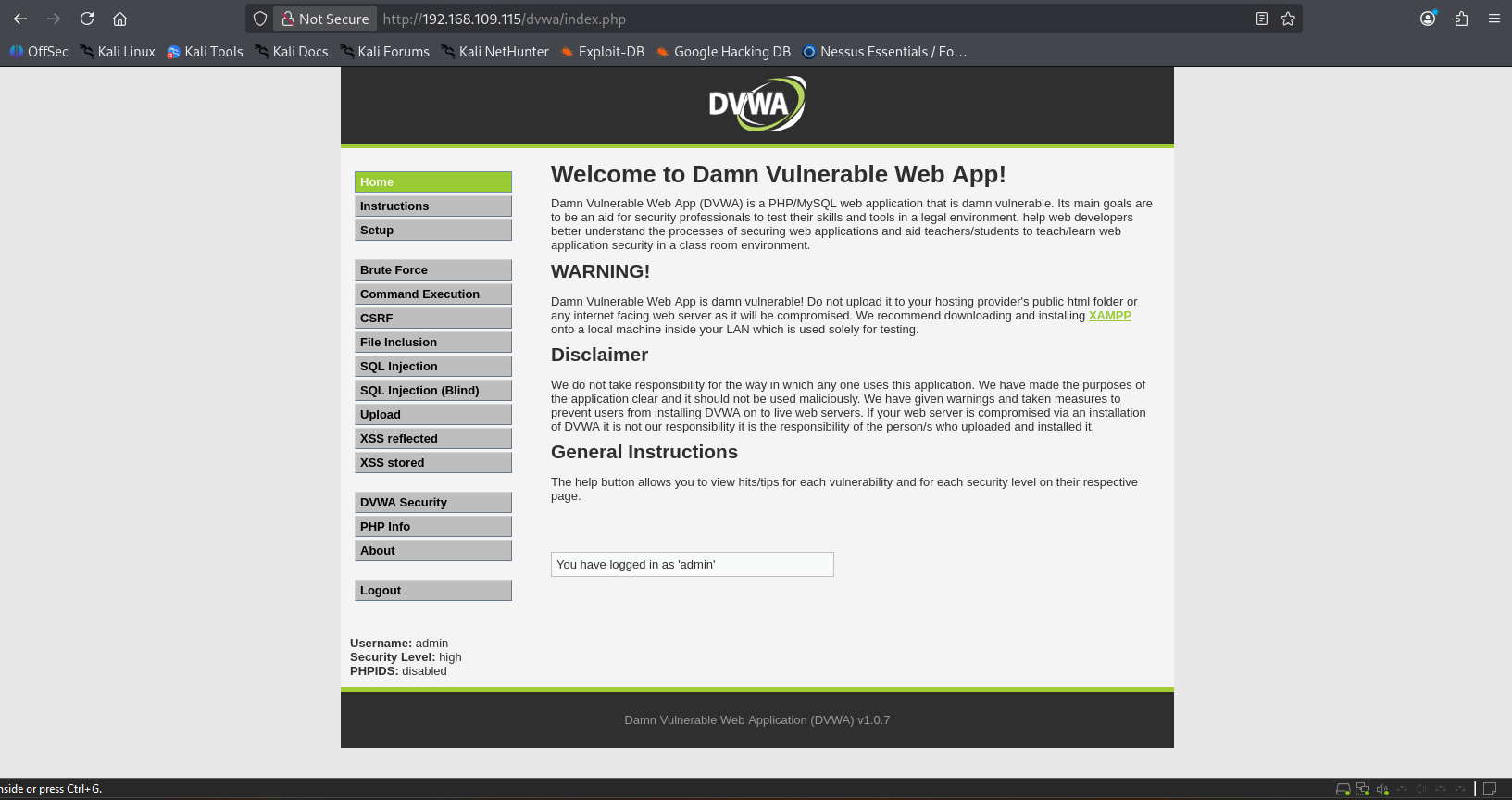
Task: Click the 'WARNING!' heading
Action: click(x=601, y=271)
